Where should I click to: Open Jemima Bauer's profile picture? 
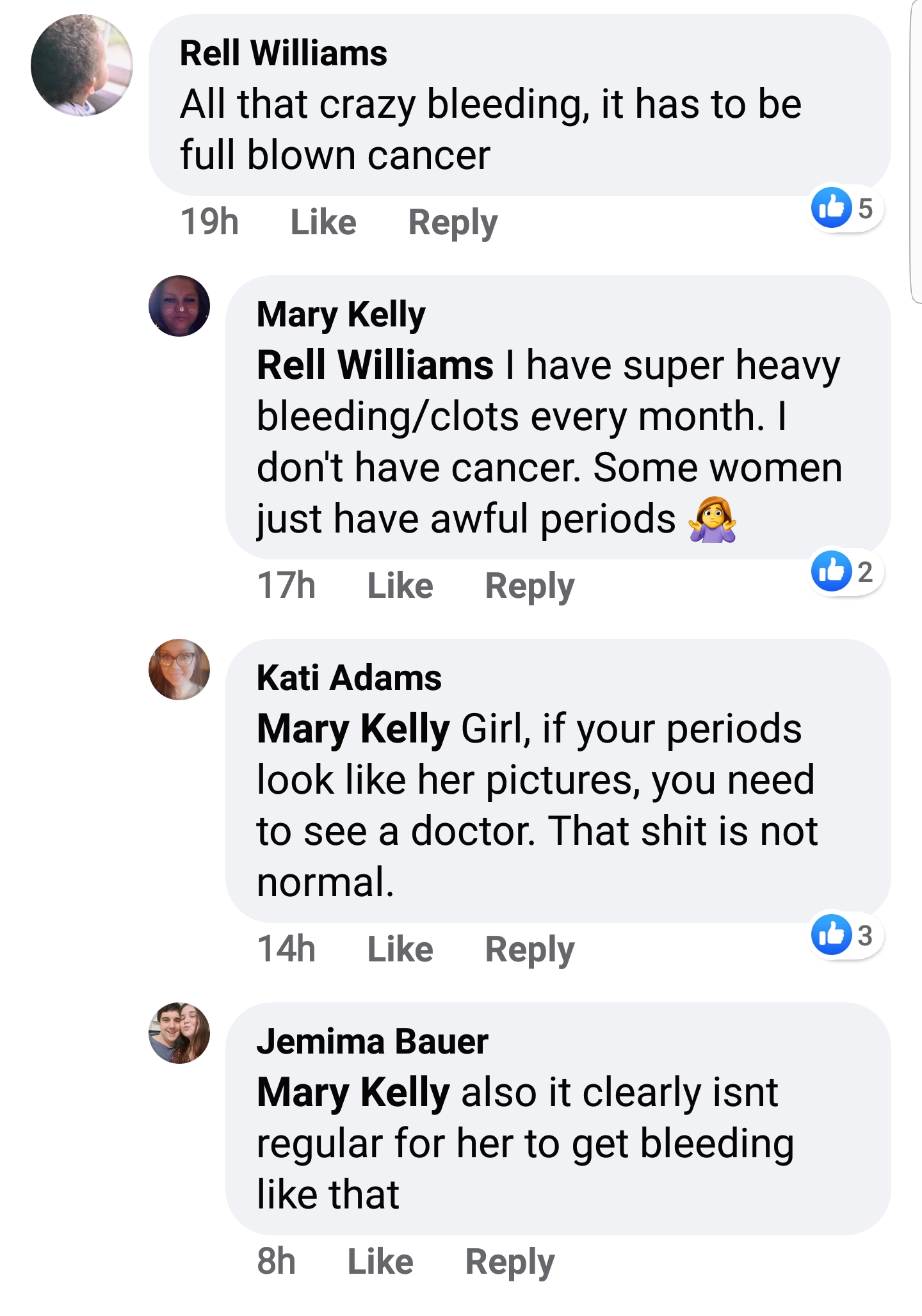click(179, 1033)
